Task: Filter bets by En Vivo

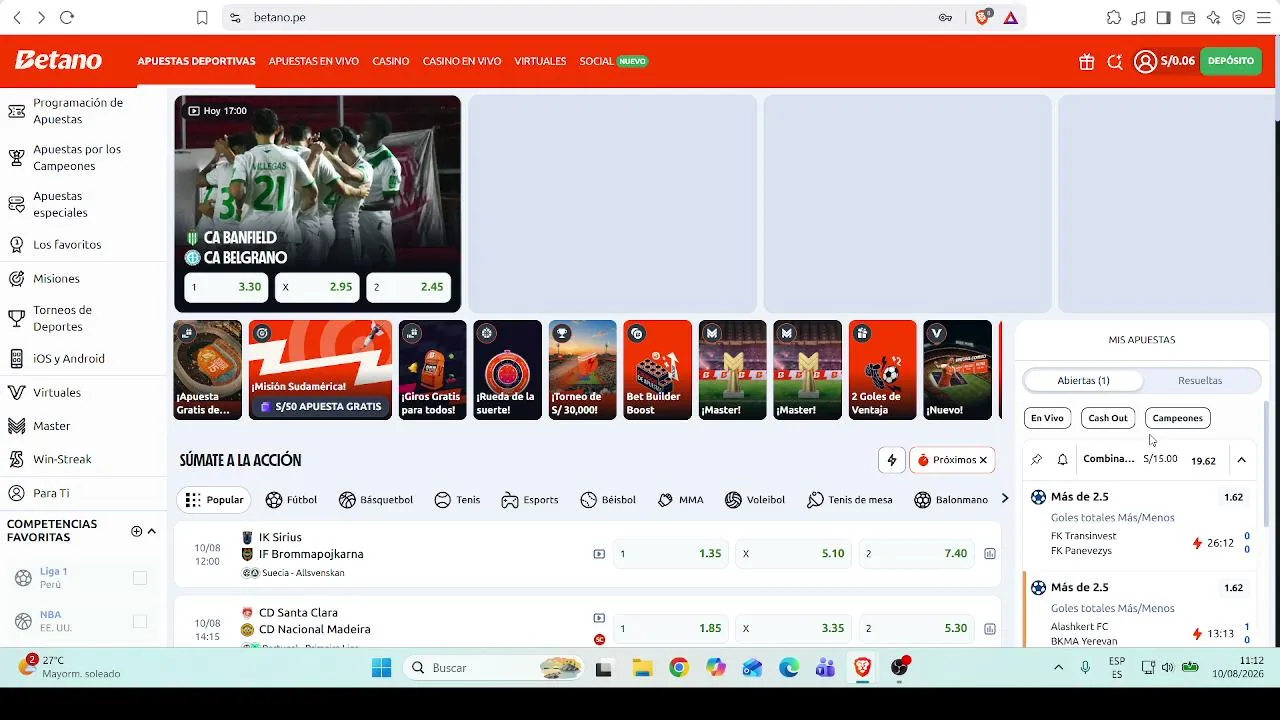Action: (x=1047, y=418)
